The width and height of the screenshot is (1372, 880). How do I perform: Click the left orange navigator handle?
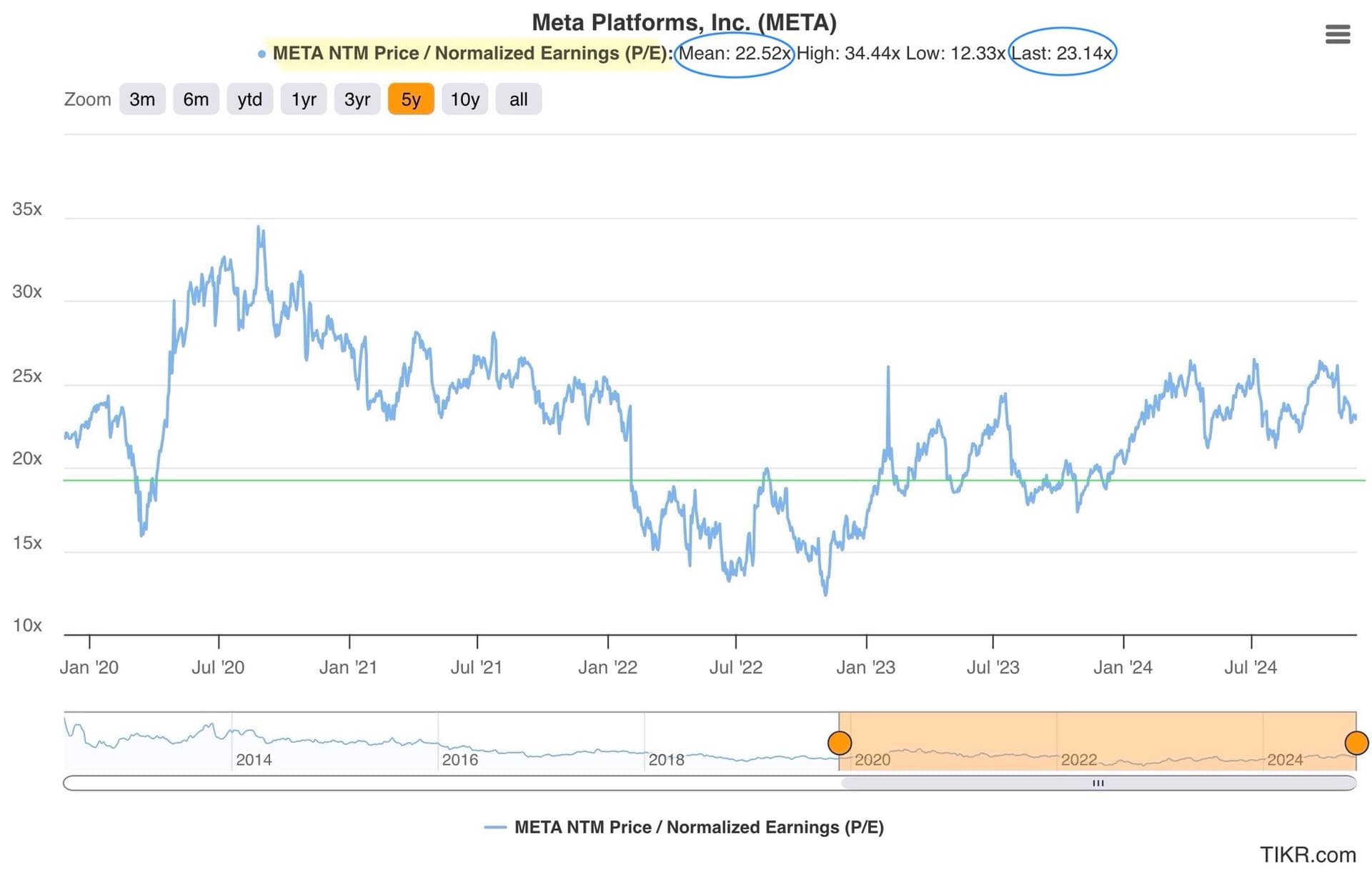click(840, 743)
